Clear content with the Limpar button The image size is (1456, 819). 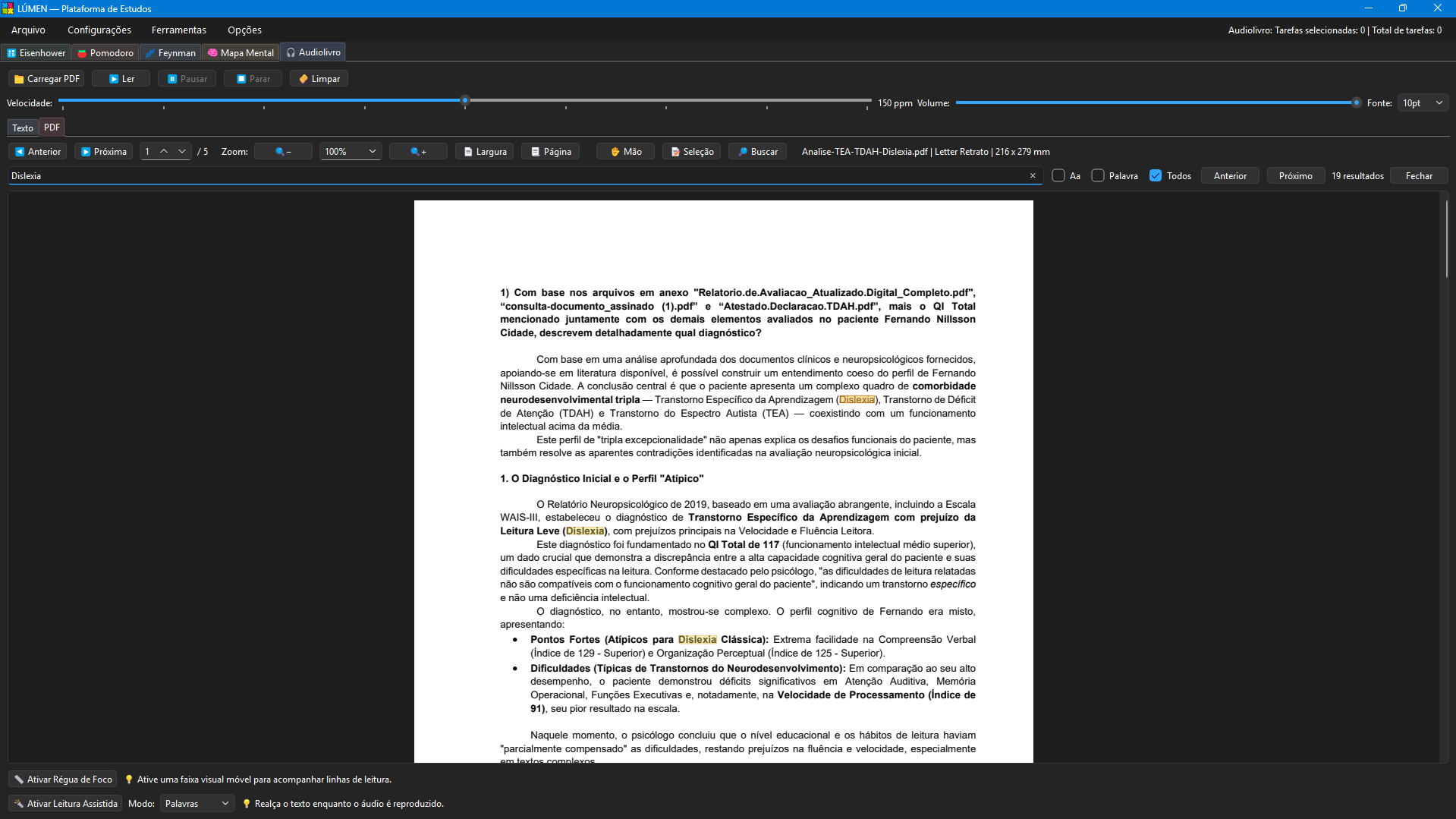point(319,79)
